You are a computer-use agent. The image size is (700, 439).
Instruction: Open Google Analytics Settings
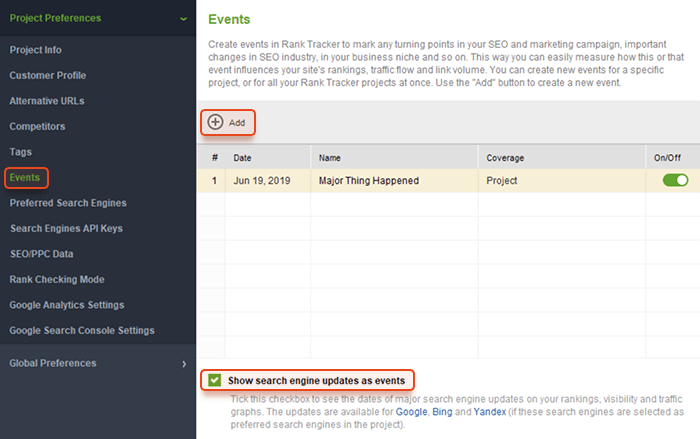click(x=67, y=305)
